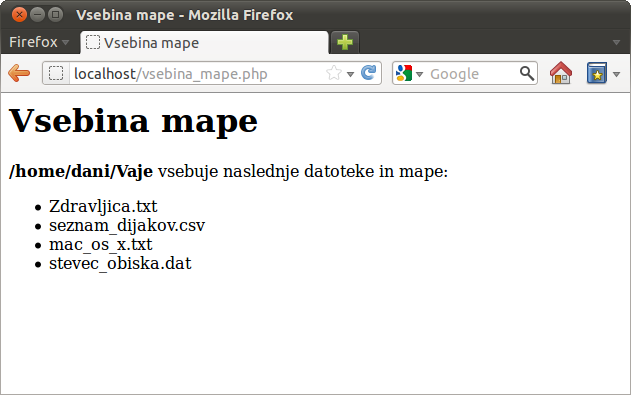Click the site identity icon in URL bar
631x395 pixels.
(56, 74)
